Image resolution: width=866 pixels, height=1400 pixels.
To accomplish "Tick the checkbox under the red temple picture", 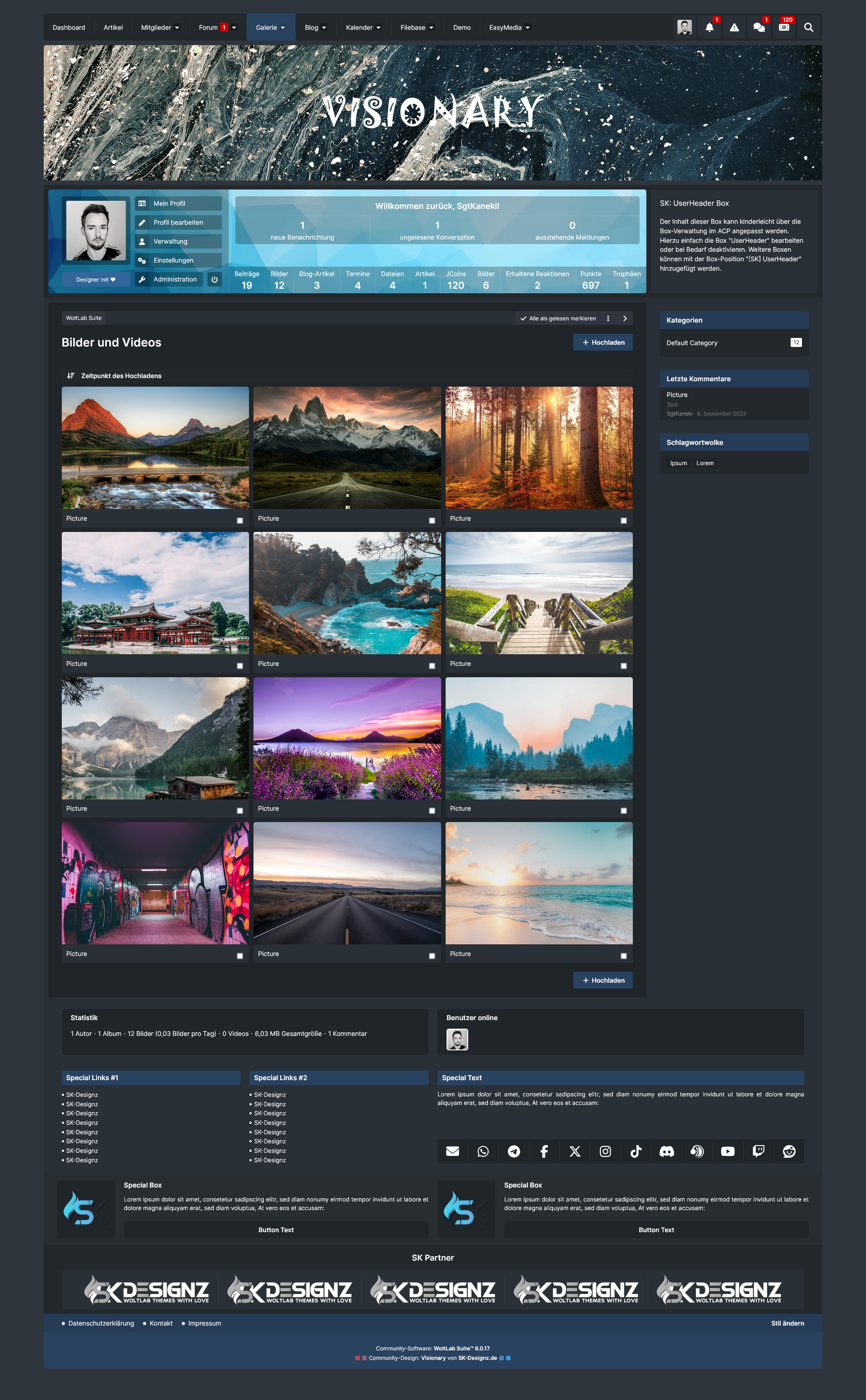I will pyautogui.click(x=240, y=665).
